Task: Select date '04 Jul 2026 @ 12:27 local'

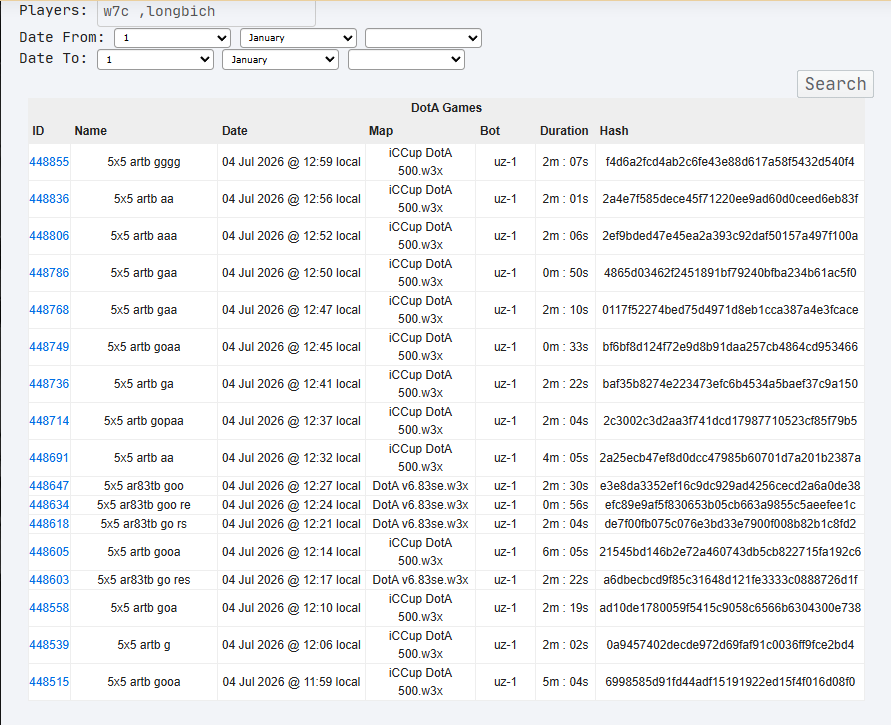Action: (291, 486)
